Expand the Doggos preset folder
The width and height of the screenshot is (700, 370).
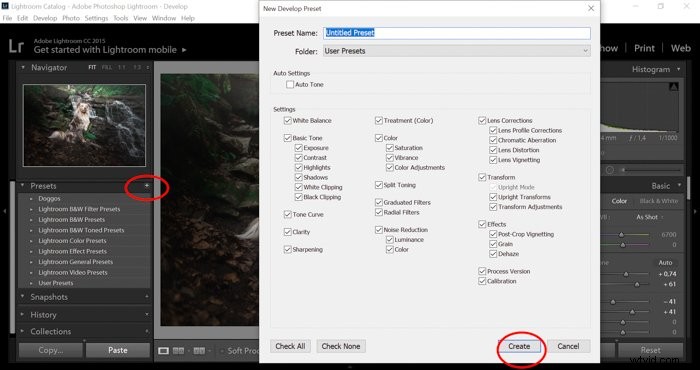[x=31, y=199]
